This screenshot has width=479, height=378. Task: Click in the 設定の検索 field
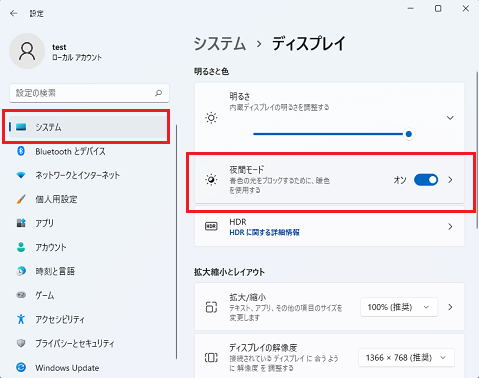pos(89,93)
